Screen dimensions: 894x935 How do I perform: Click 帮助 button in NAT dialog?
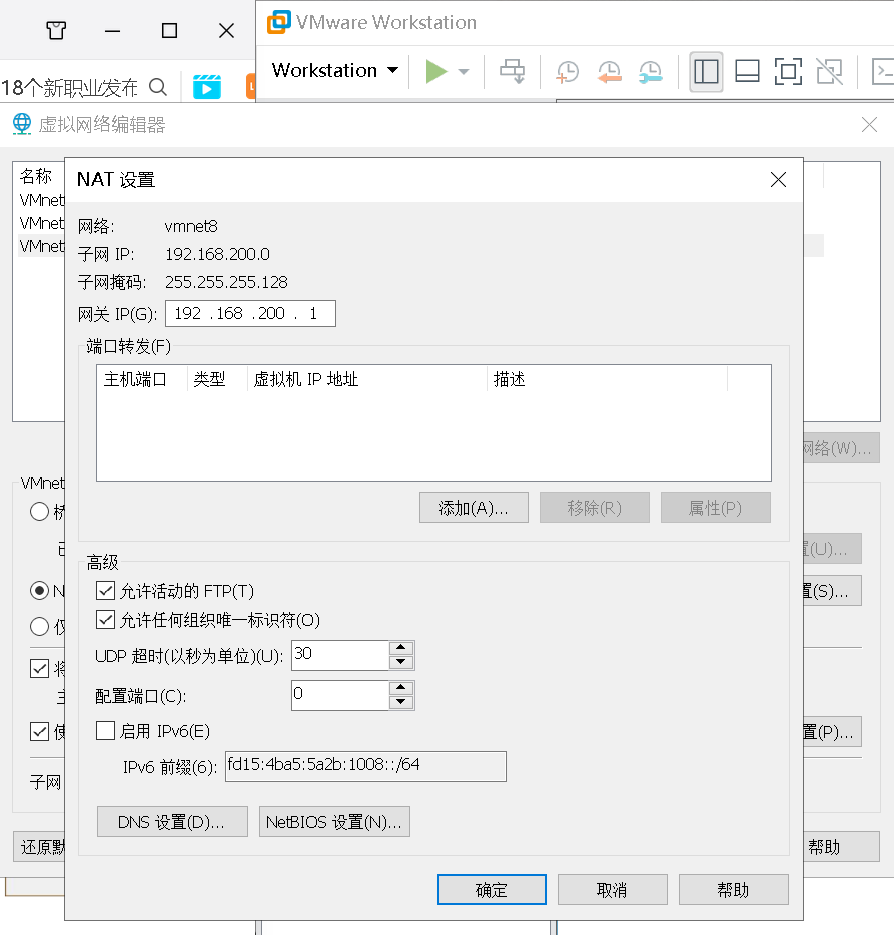coord(734,890)
